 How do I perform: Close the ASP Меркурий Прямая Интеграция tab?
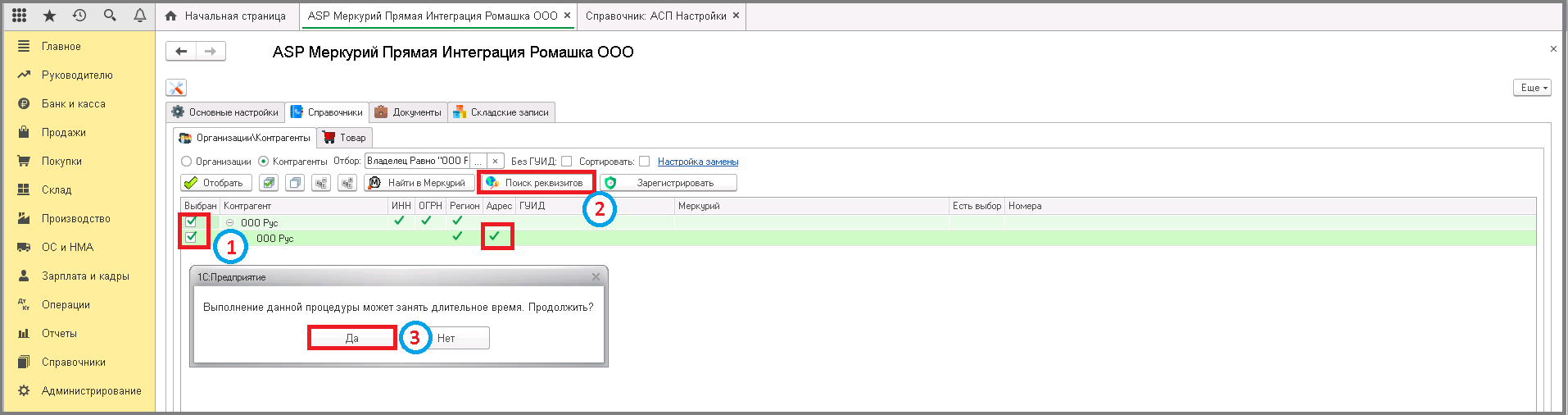(567, 16)
